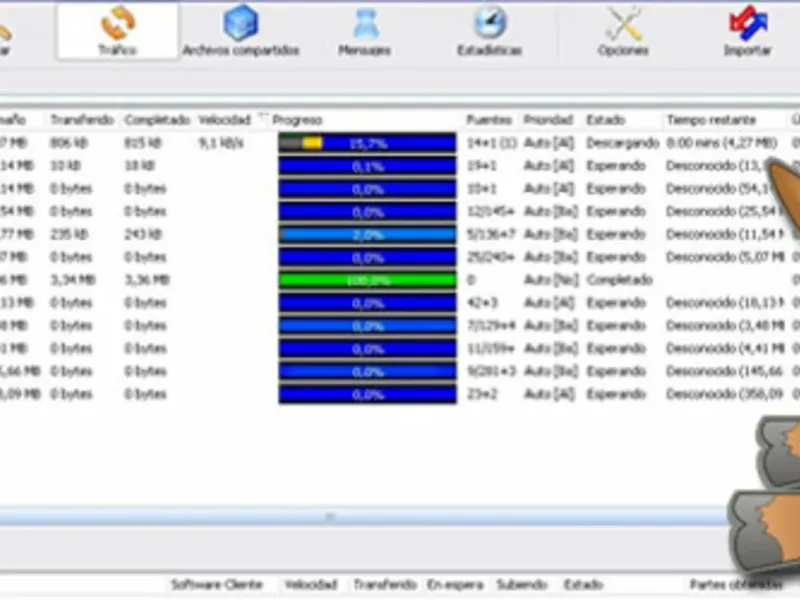Sort downloads by Completado column
This screenshot has height=600, width=800.
(157, 120)
